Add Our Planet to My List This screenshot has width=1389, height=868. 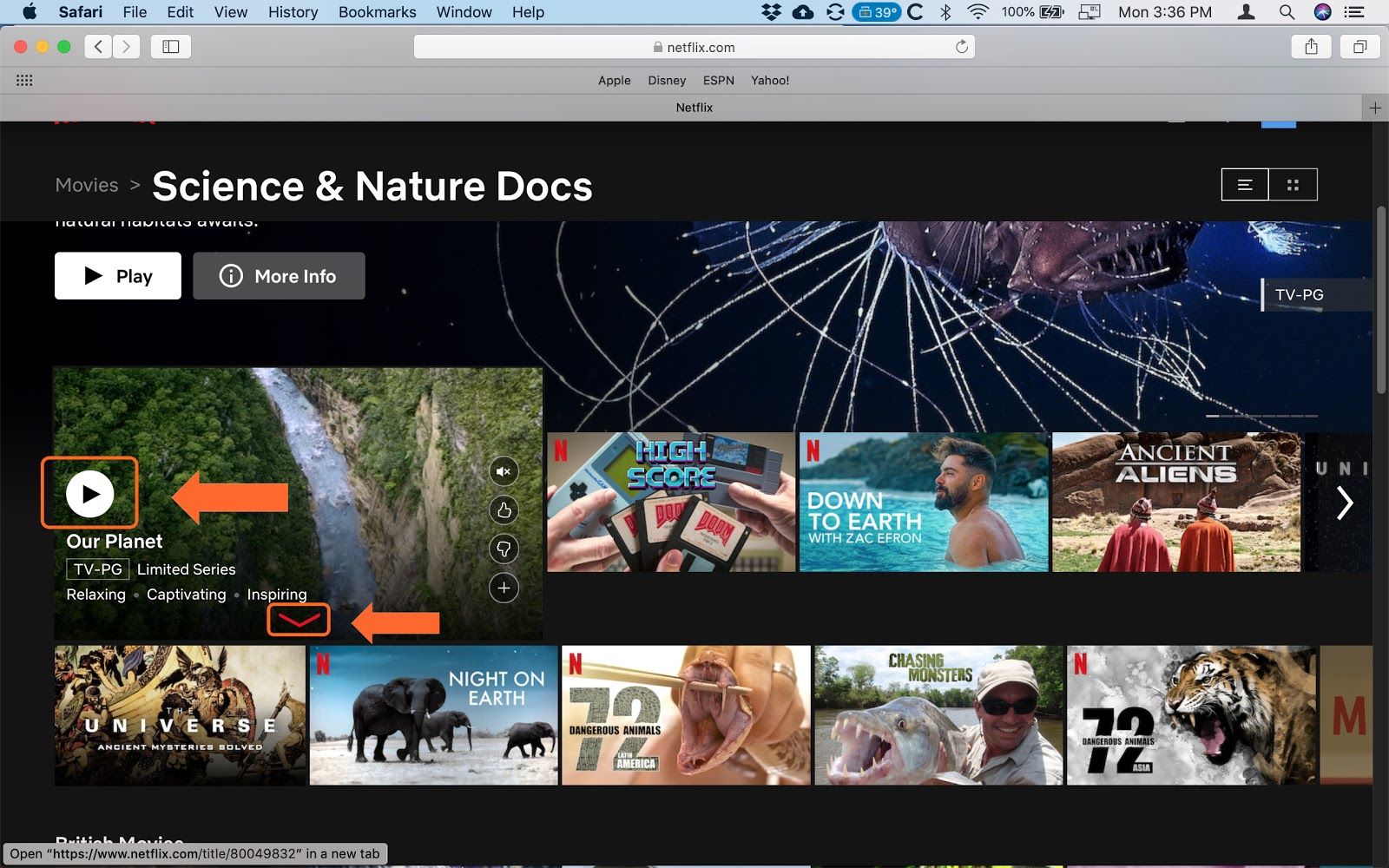(504, 588)
